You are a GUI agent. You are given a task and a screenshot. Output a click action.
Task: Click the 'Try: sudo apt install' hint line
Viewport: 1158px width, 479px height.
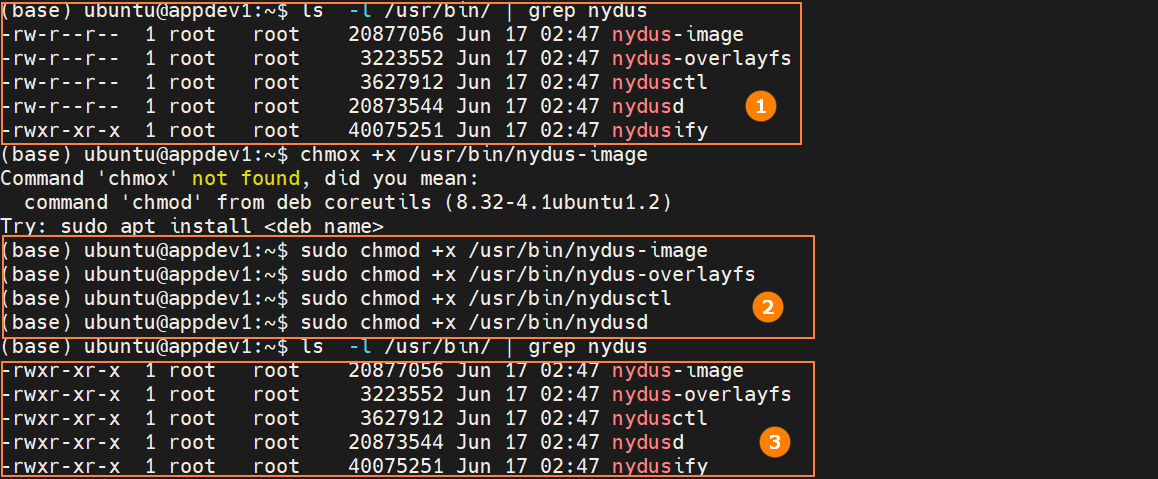point(192,227)
